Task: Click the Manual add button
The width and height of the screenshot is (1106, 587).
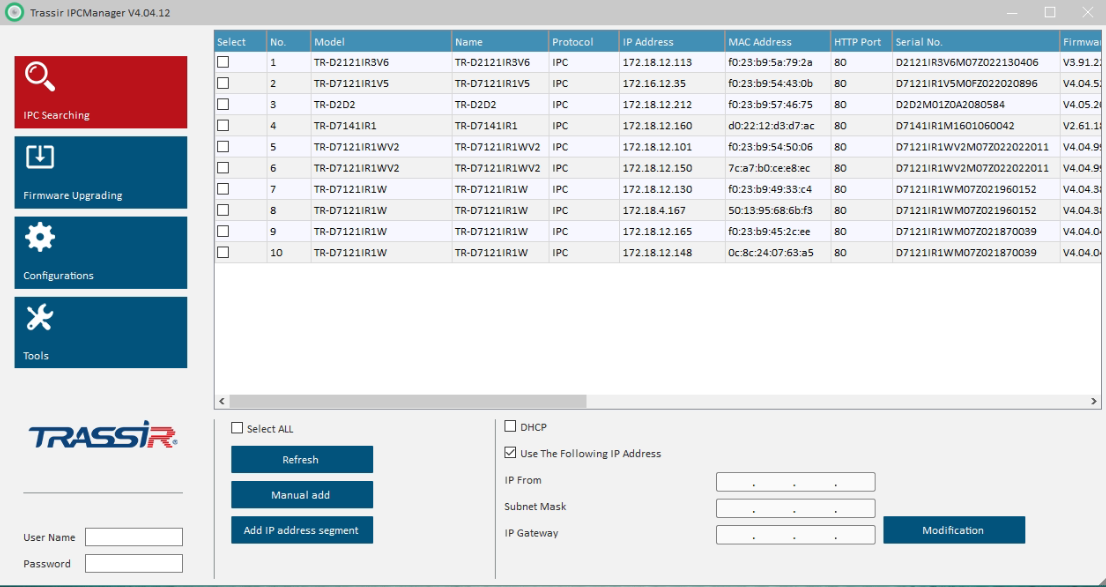Action: click(x=302, y=495)
